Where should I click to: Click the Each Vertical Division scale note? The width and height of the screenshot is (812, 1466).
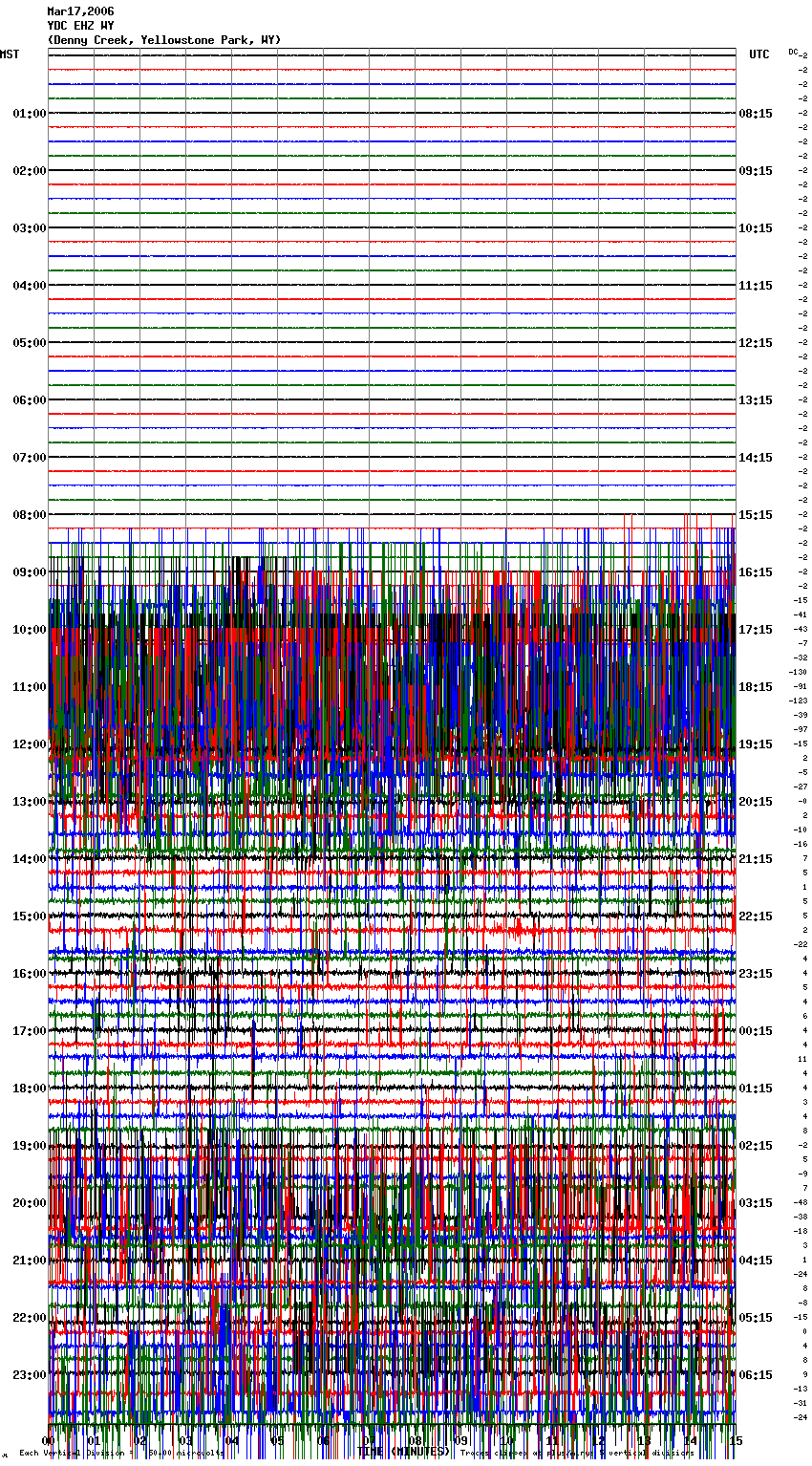[121, 1454]
